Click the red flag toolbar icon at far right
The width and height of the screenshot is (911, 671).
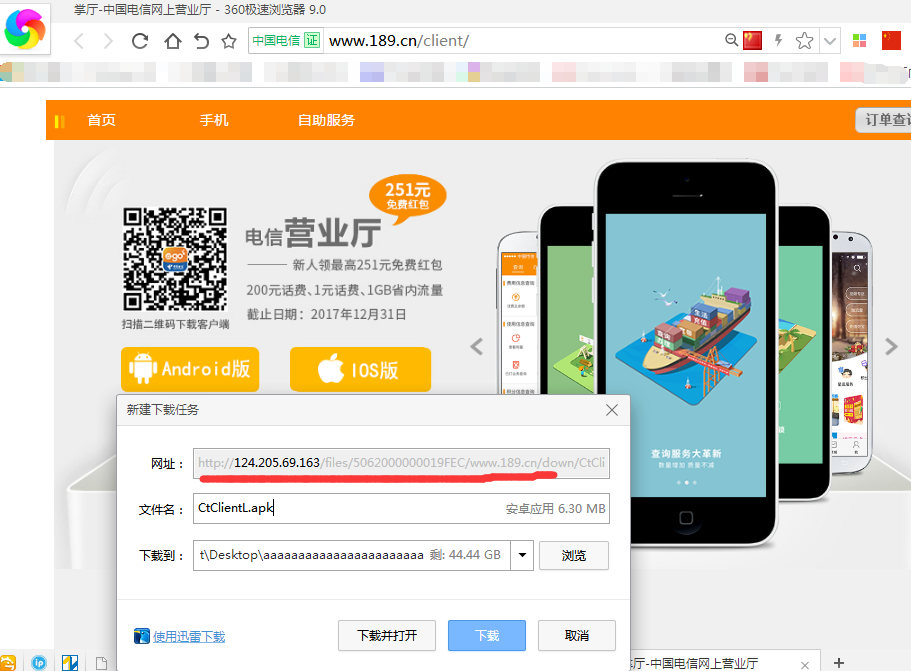pos(891,40)
